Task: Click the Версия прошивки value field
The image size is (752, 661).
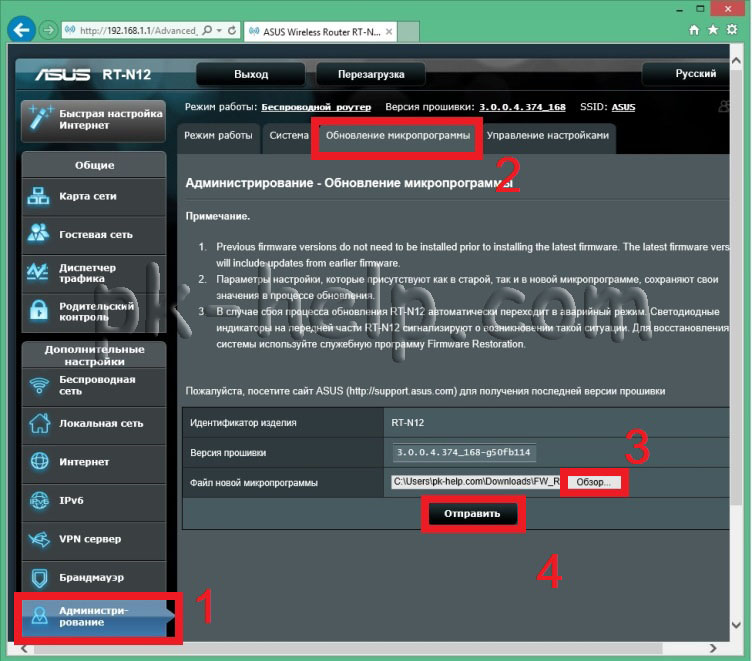Action: tap(464, 452)
